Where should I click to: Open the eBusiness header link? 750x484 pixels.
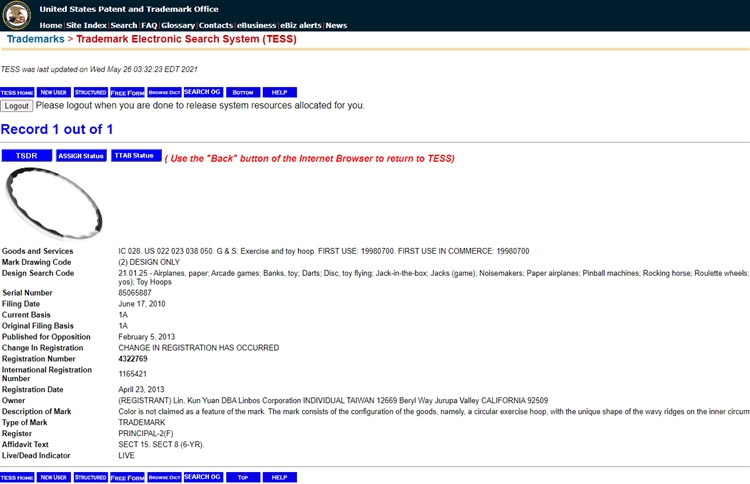tap(257, 25)
